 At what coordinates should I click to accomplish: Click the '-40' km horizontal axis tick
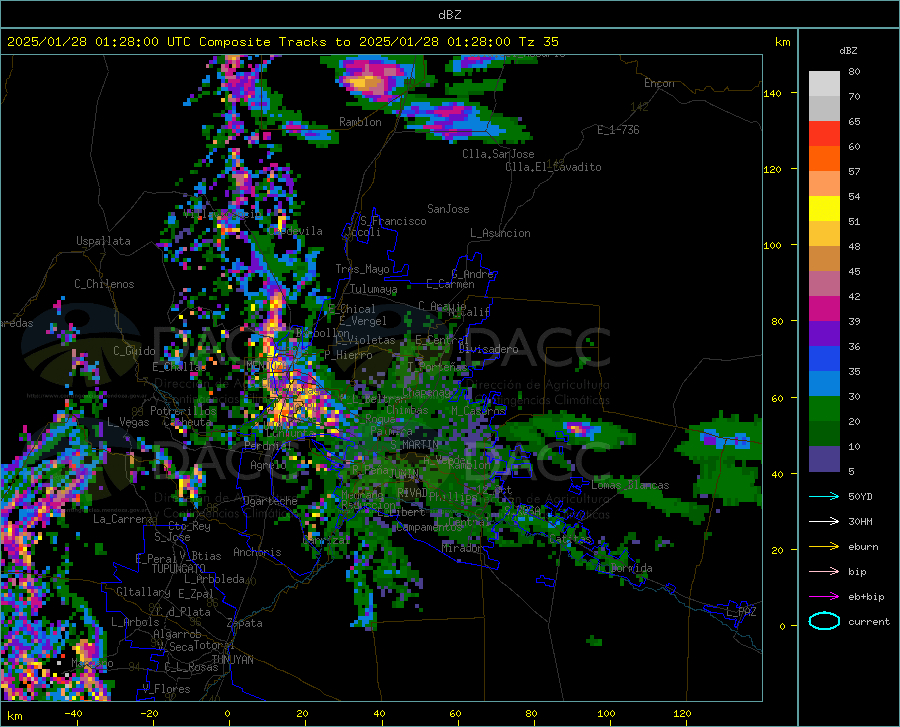pos(73,713)
